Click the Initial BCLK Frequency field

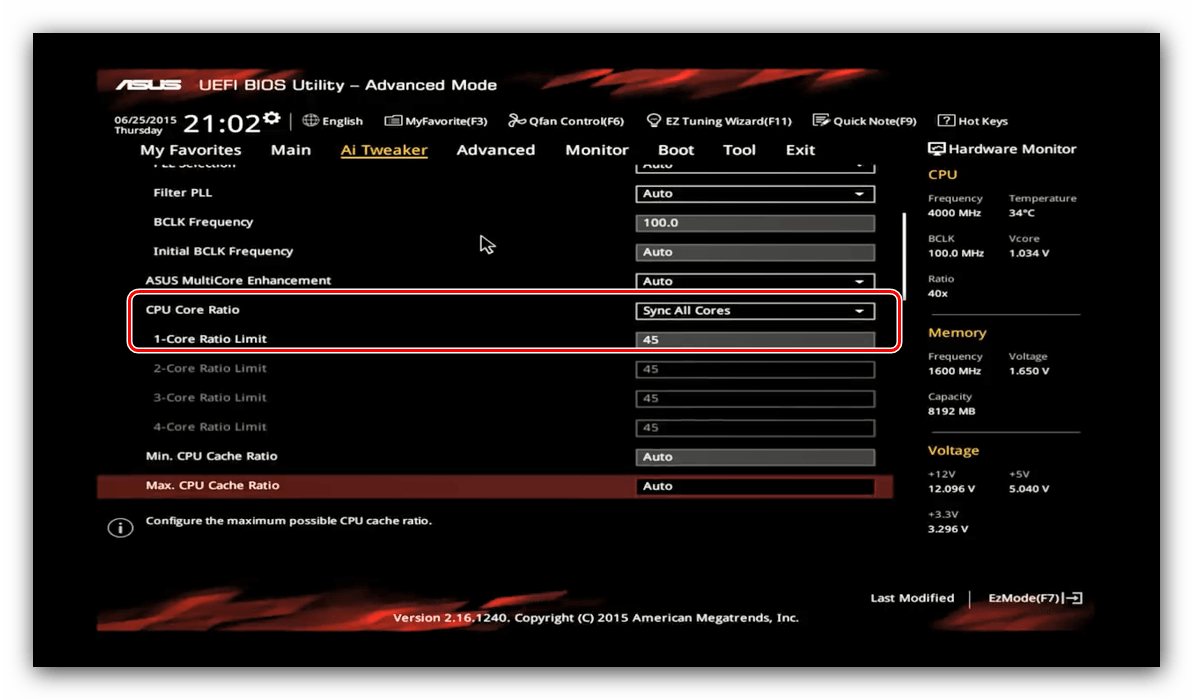[755, 252]
